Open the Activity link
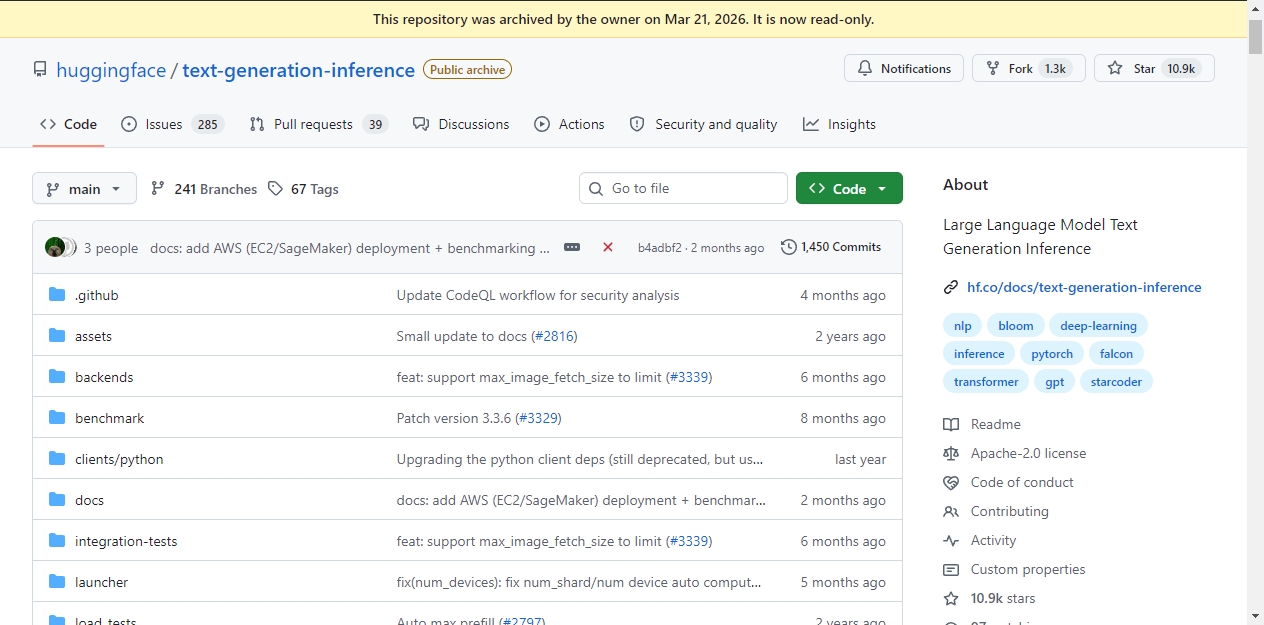Image resolution: width=1264 pixels, height=625 pixels. point(980,540)
